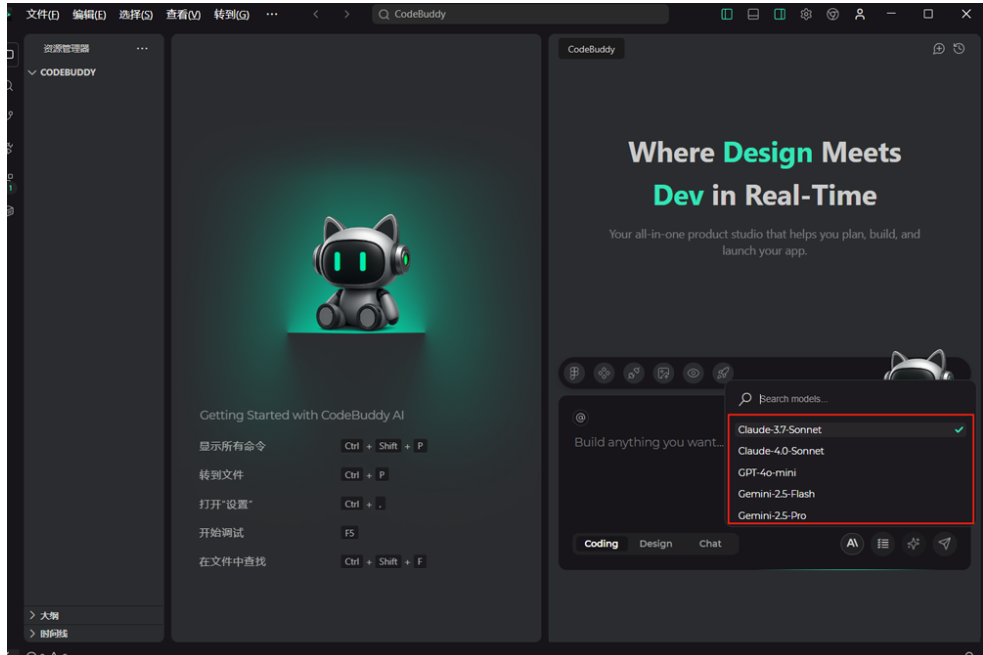Click the image upload icon
Screen dimensions: 983x655
[x=663, y=373]
